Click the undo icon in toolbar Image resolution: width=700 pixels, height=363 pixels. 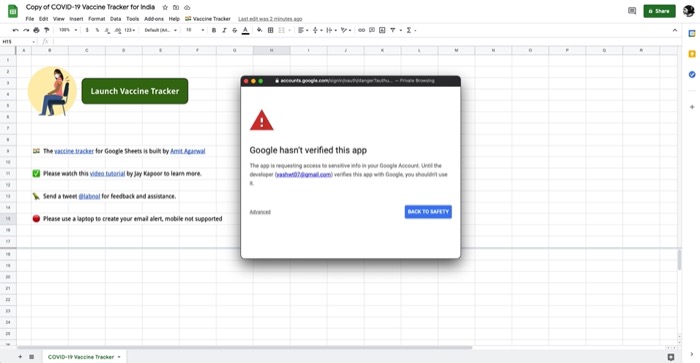(x=16, y=30)
